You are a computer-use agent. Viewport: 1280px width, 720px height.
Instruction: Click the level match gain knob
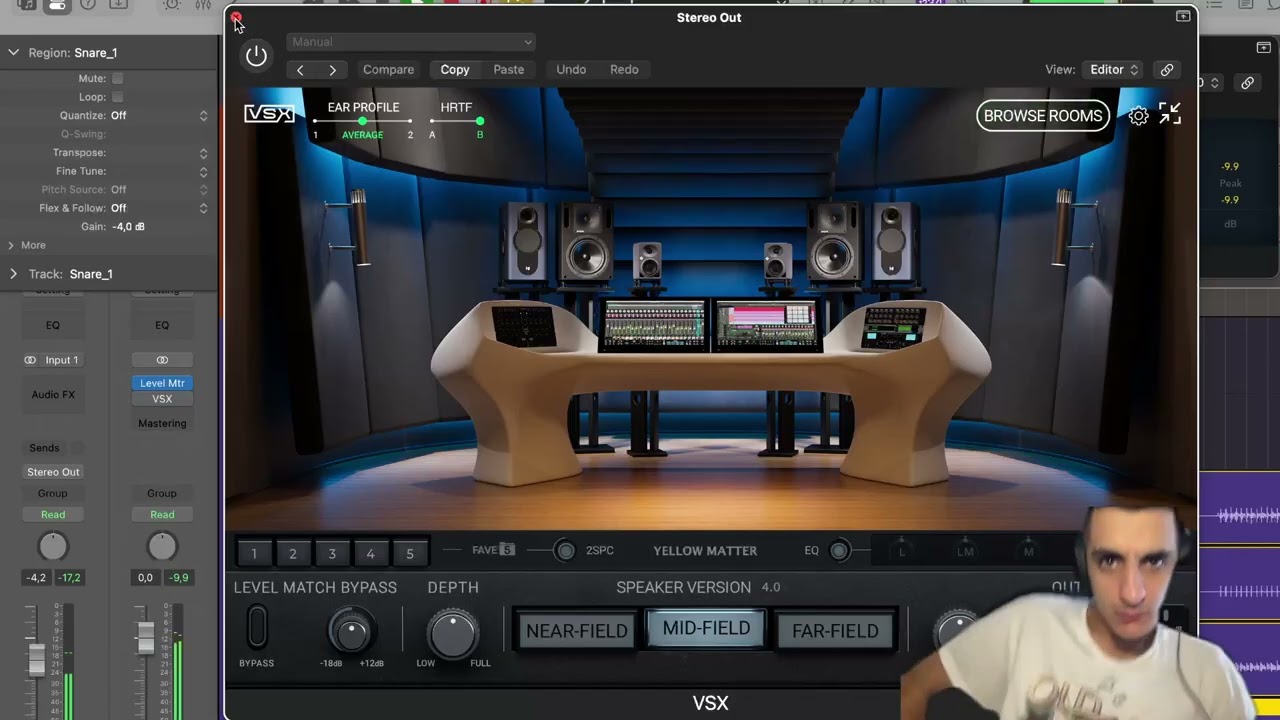351,631
